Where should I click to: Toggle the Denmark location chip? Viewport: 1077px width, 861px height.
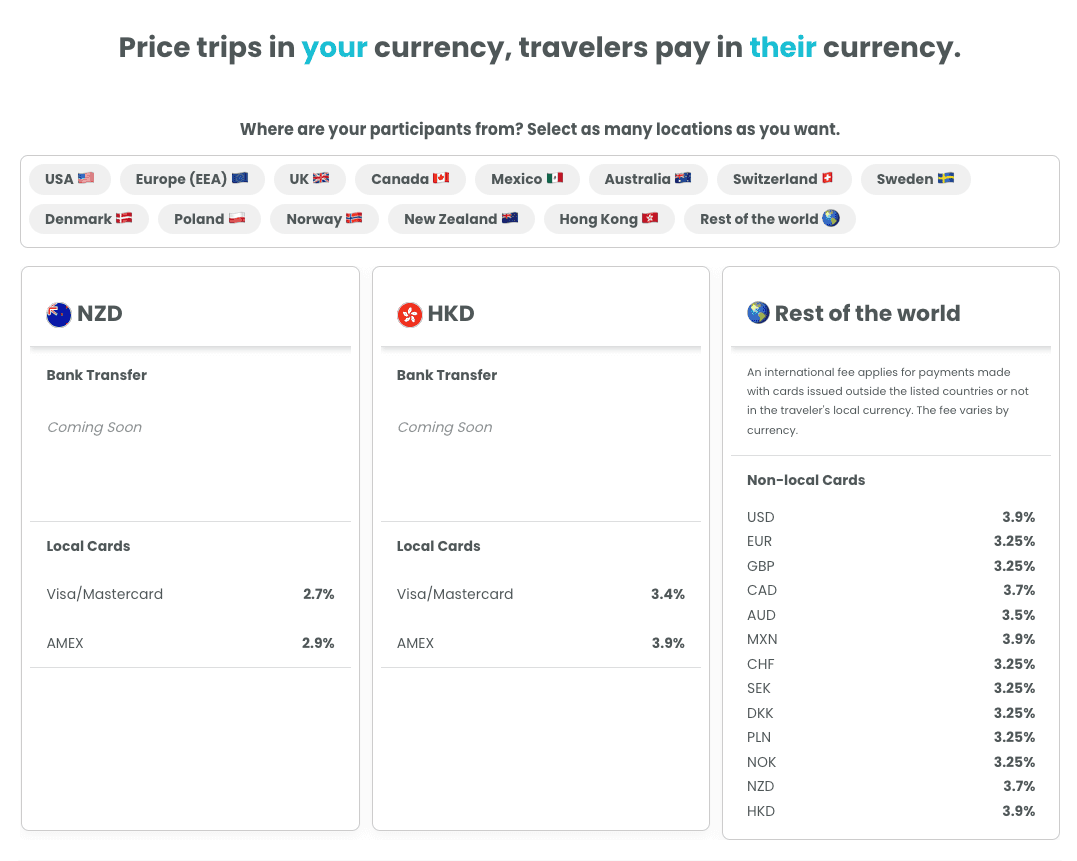coord(89,219)
